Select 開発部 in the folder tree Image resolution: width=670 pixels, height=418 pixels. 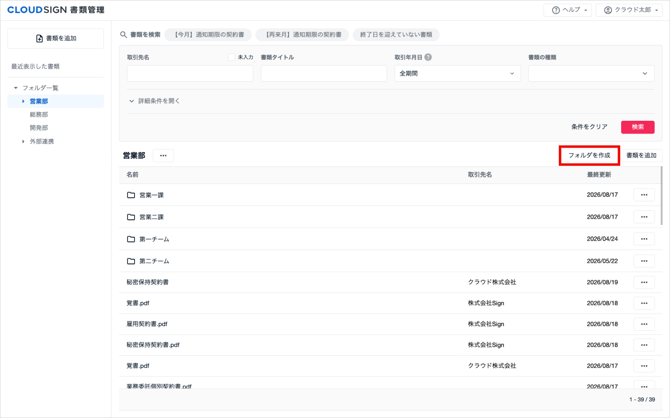[x=39, y=128]
